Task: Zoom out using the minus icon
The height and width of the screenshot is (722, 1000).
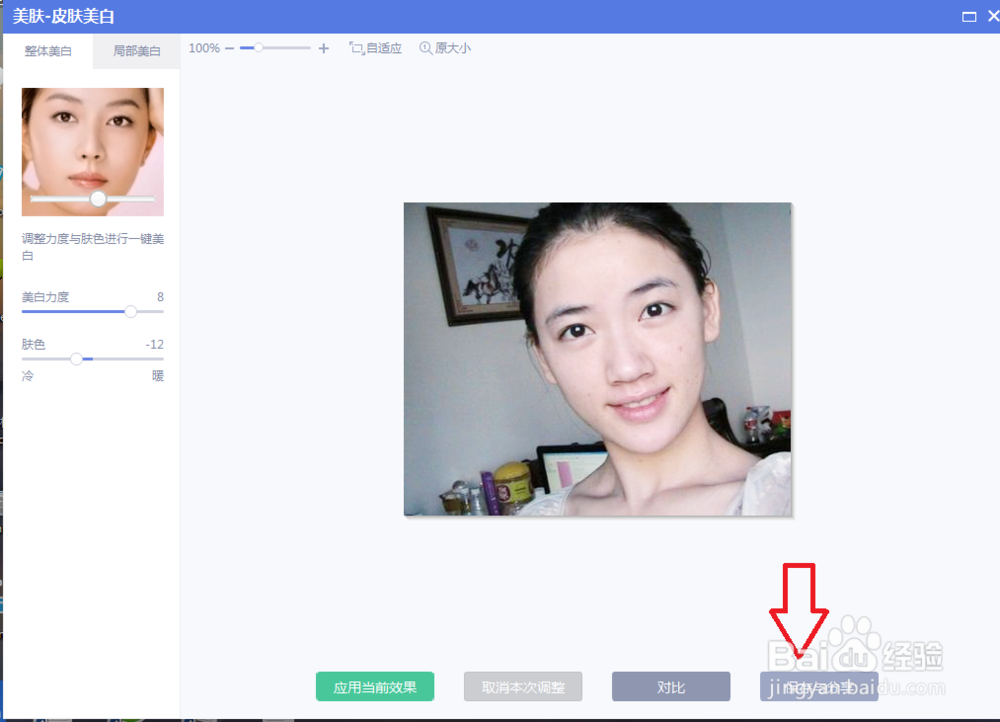Action: 230,47
